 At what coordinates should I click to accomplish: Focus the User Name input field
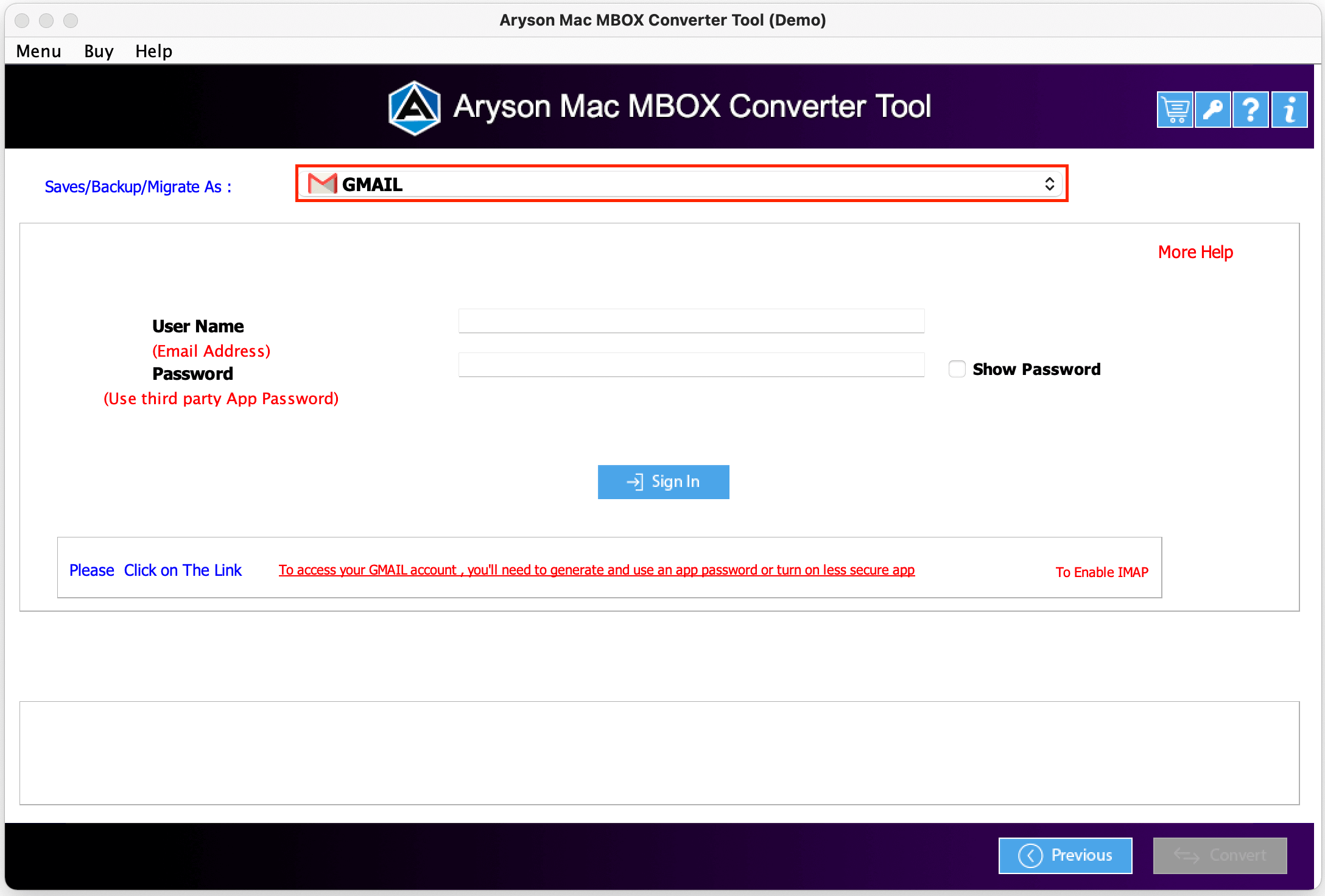click(x=691, y=321)
